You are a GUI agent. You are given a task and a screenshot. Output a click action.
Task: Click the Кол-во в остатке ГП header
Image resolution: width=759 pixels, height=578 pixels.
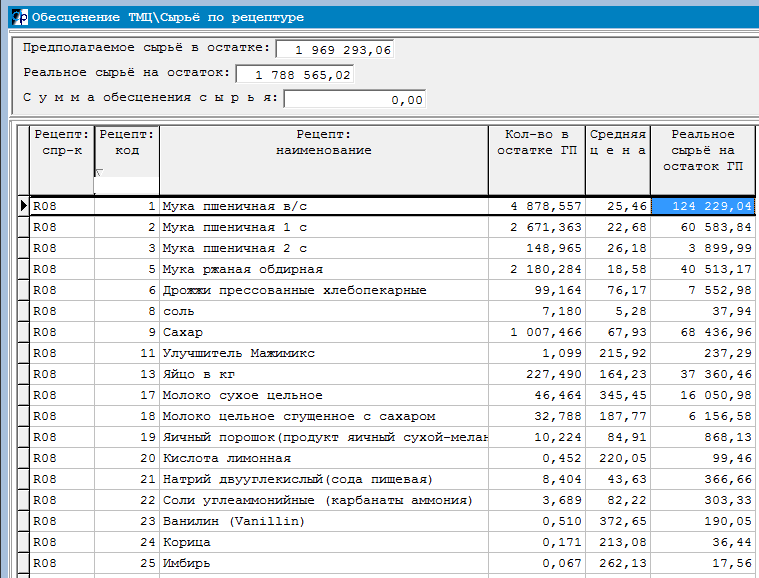(536, 142)
